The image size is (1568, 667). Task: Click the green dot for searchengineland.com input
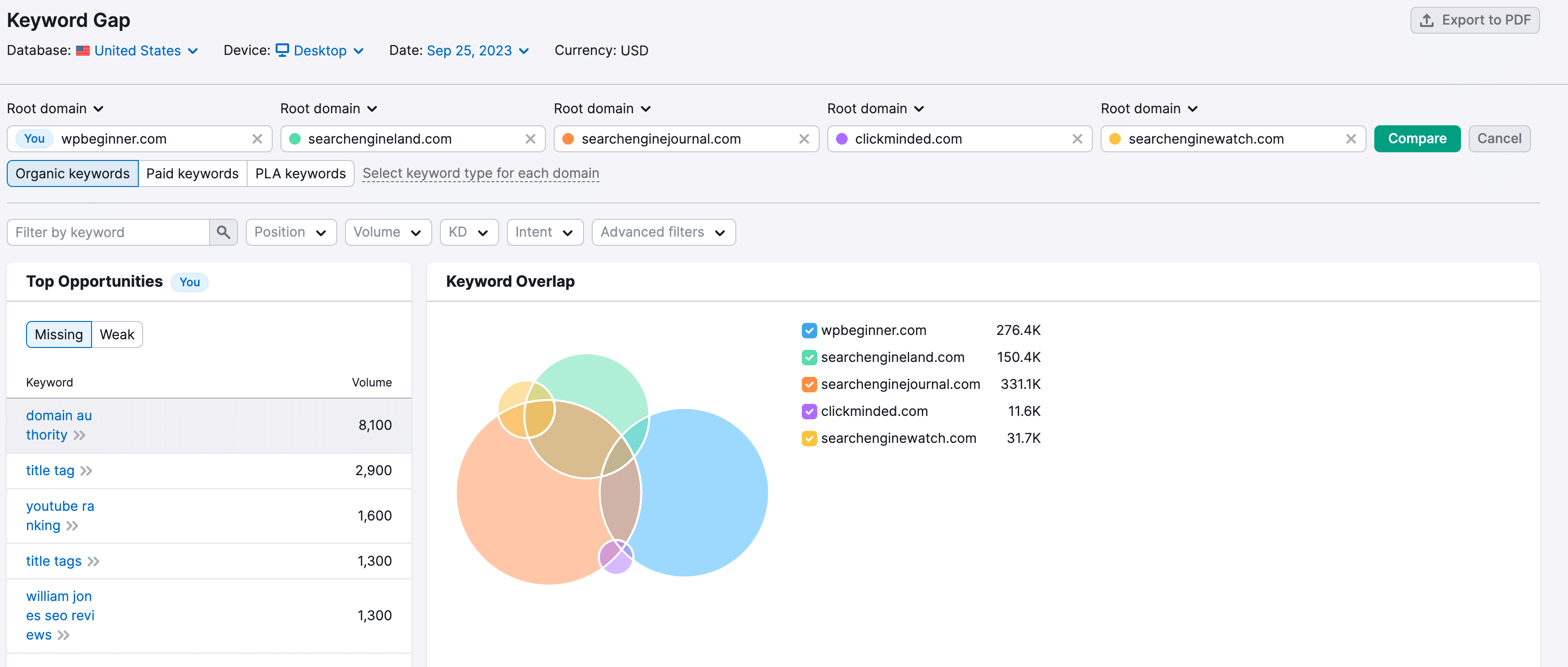295,139
